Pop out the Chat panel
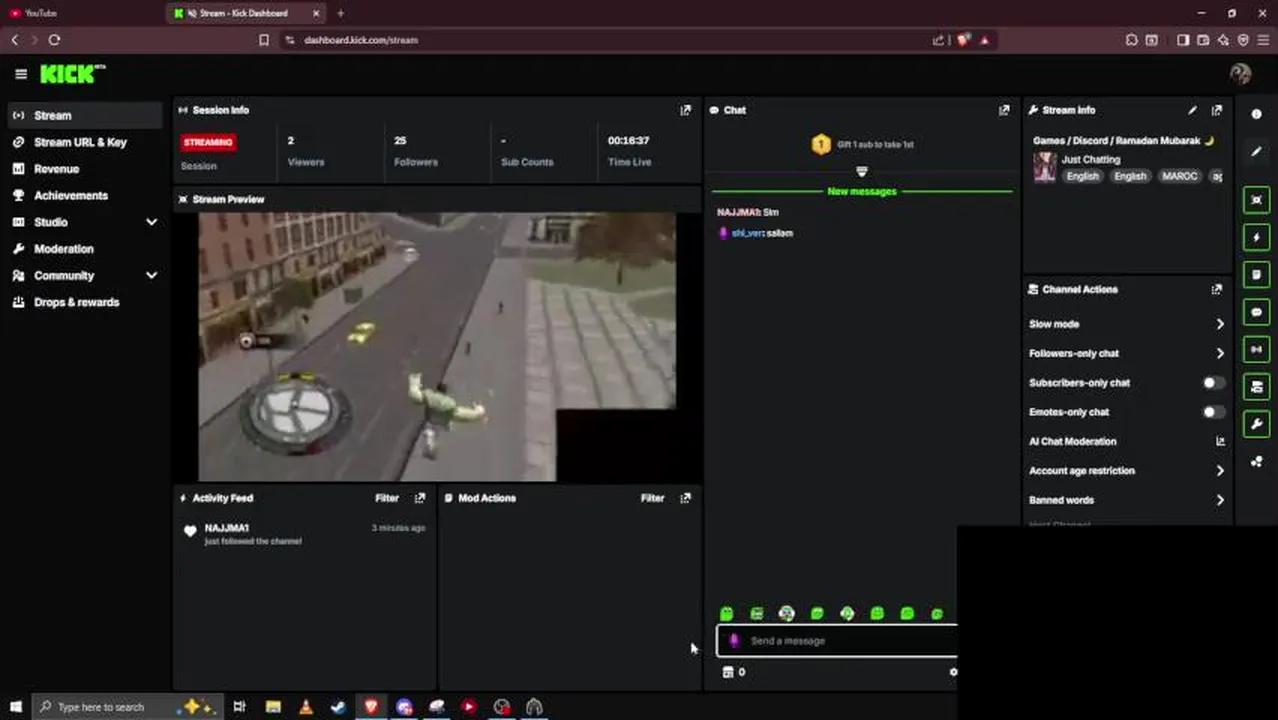The width and height of the screenshot is (1278, 720). tap(1004, 110)
